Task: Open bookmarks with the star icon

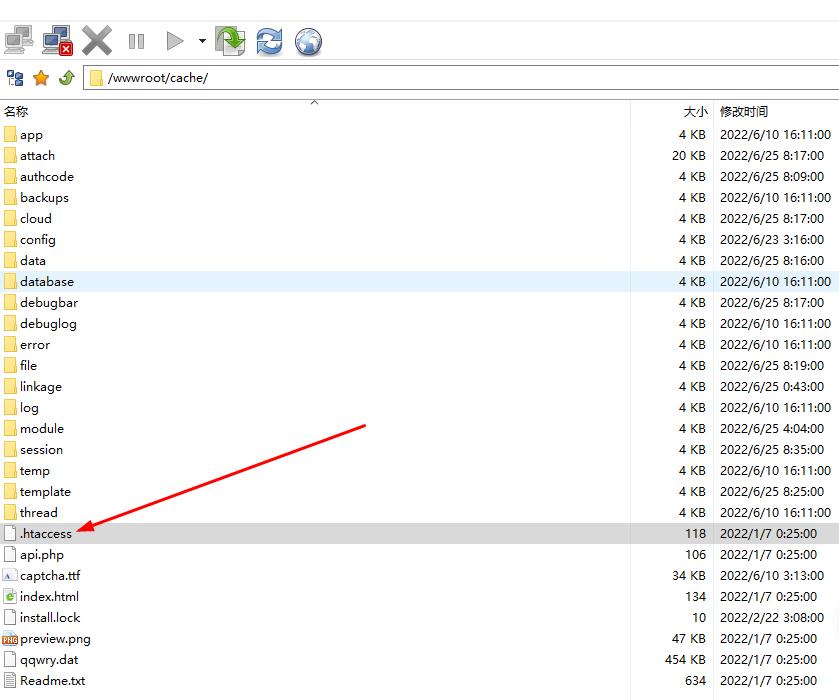Action: [x=41, y=78]
